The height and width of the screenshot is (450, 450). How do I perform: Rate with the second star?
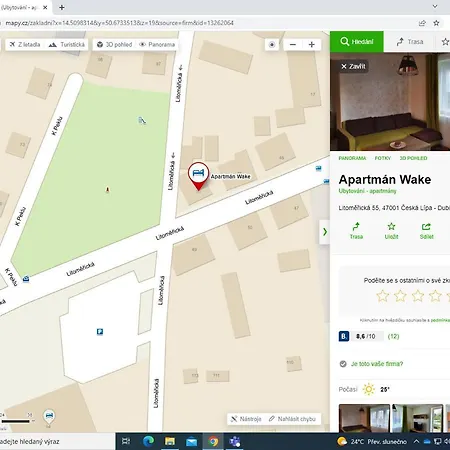pyautogui.click(x=400, y=296)
